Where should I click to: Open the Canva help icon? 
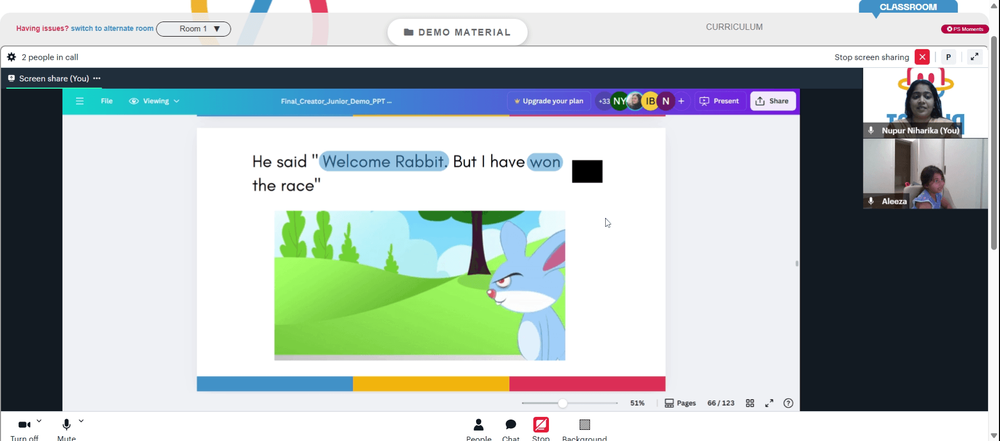point(788,403)
